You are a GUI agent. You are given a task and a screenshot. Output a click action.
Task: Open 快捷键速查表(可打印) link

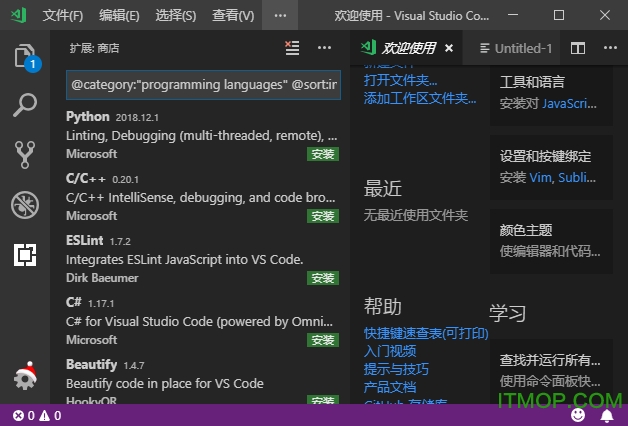point(426,333)
